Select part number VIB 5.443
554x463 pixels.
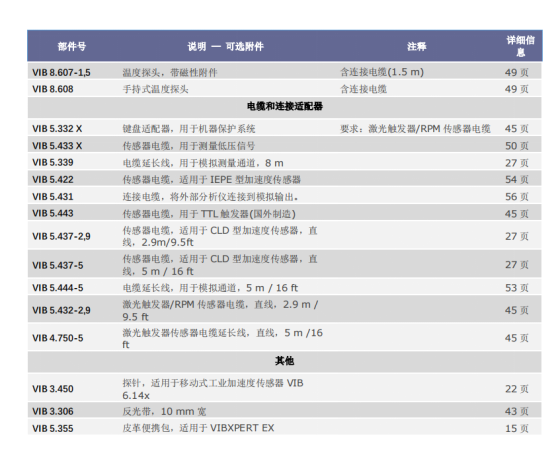[53, 213]
